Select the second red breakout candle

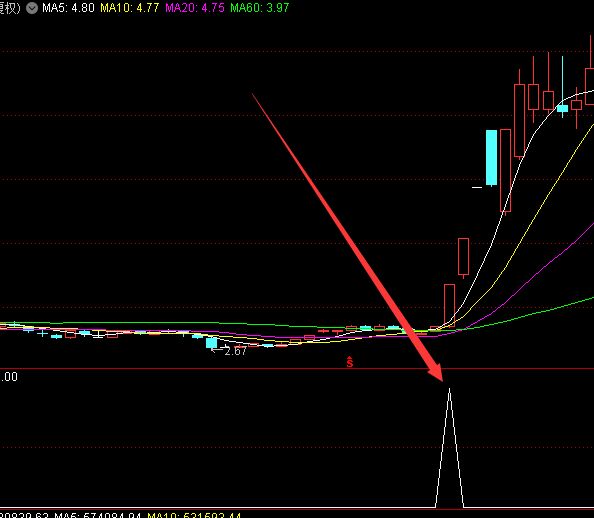pos(463,257)
